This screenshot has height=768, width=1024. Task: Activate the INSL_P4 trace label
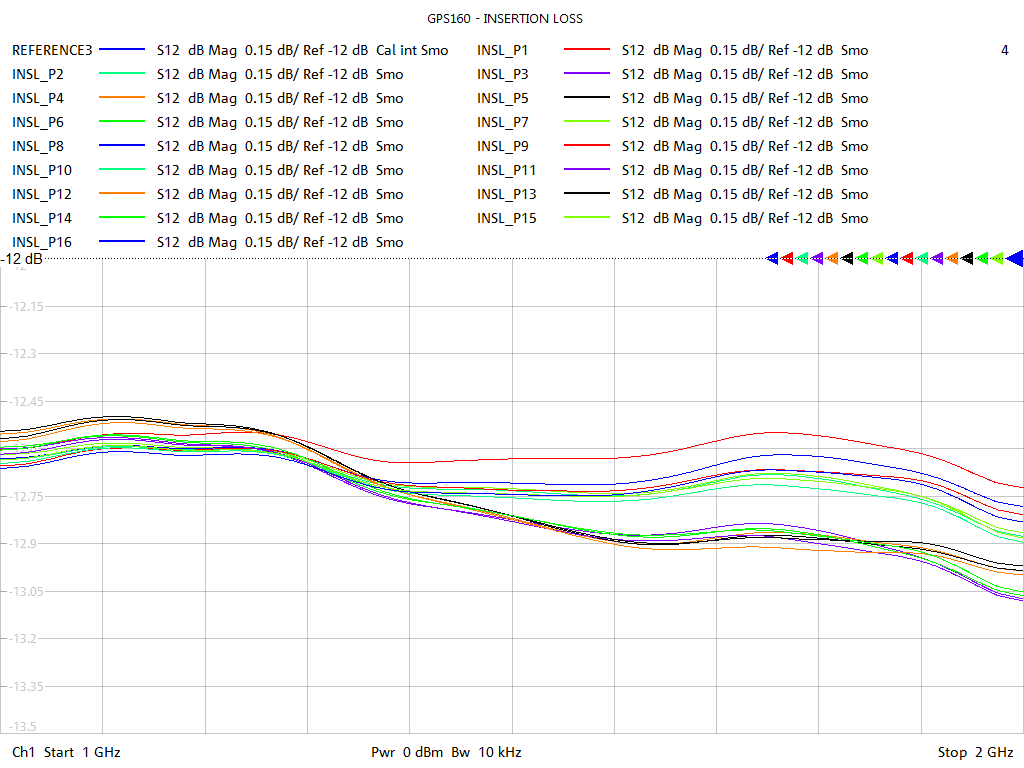pyautogui.click(x=38, y=99)
